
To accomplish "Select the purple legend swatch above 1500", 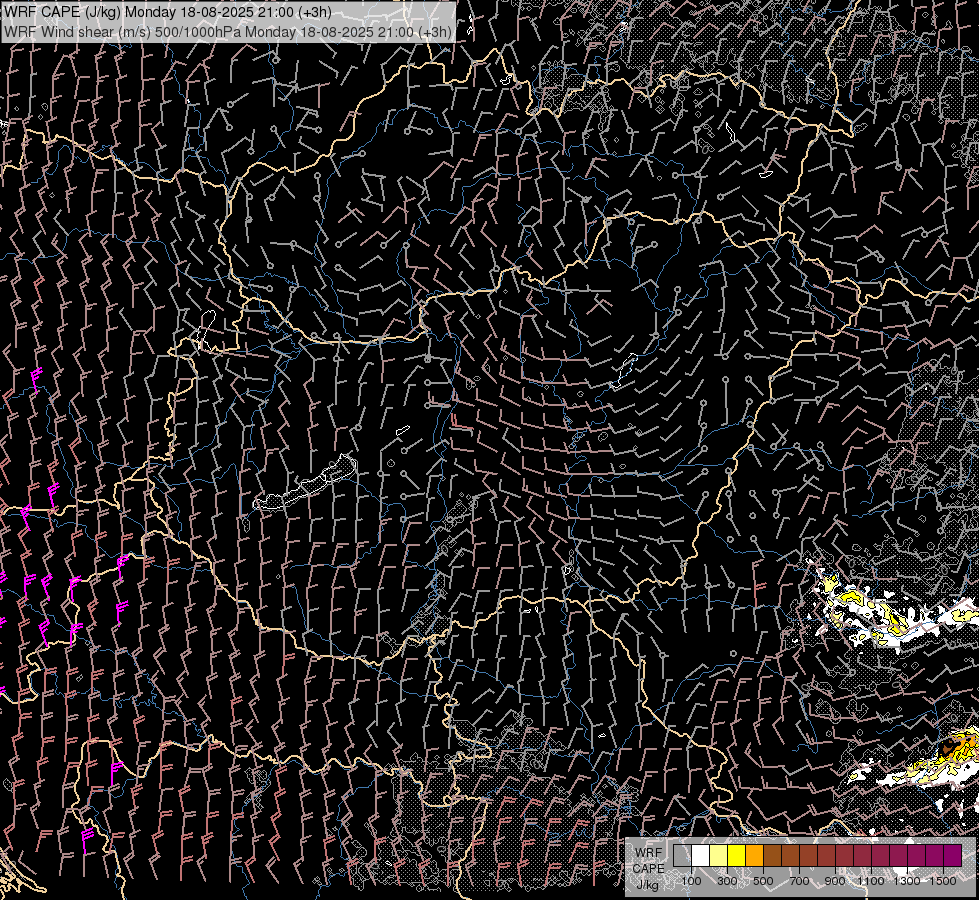I will tap(953, 855).
